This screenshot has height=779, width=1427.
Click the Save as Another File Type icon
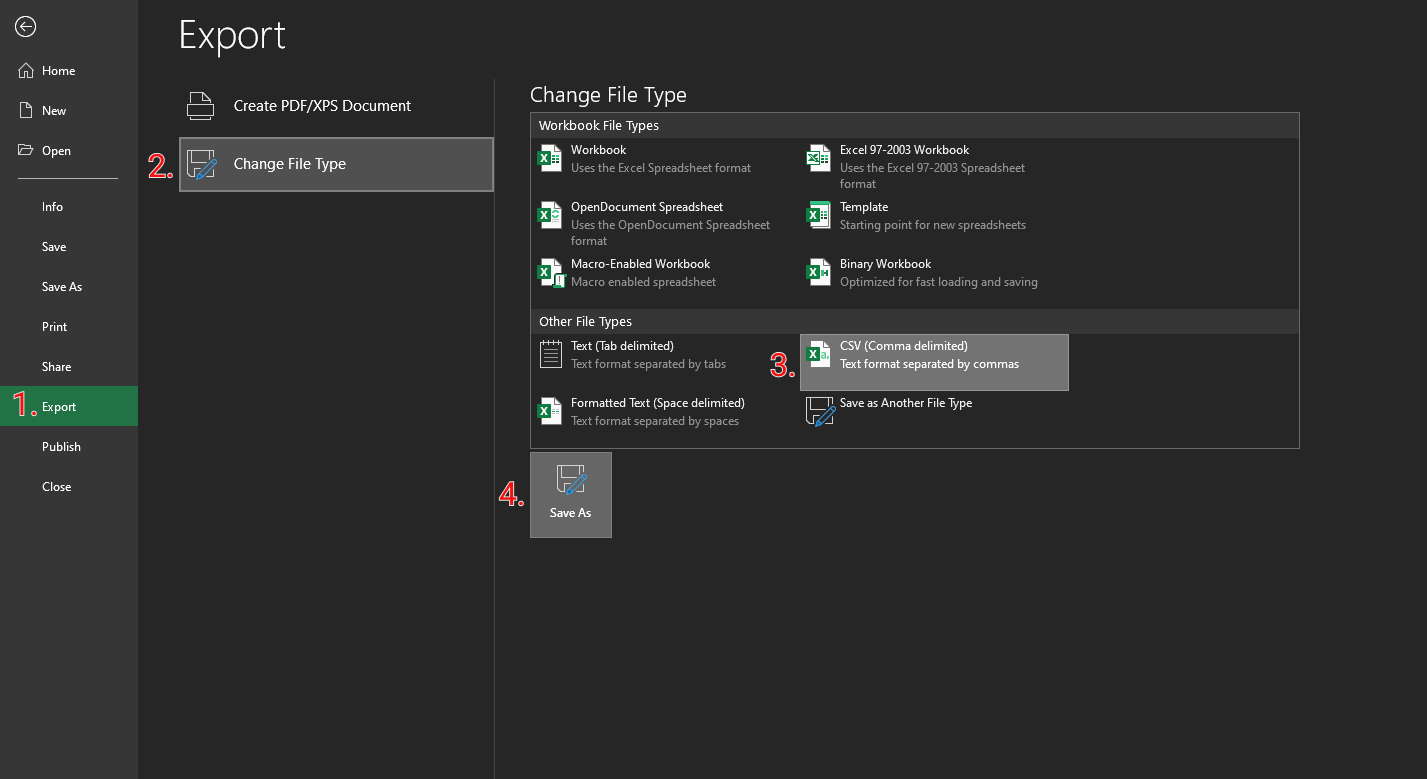pyautogui.click(x=820, y=412)
